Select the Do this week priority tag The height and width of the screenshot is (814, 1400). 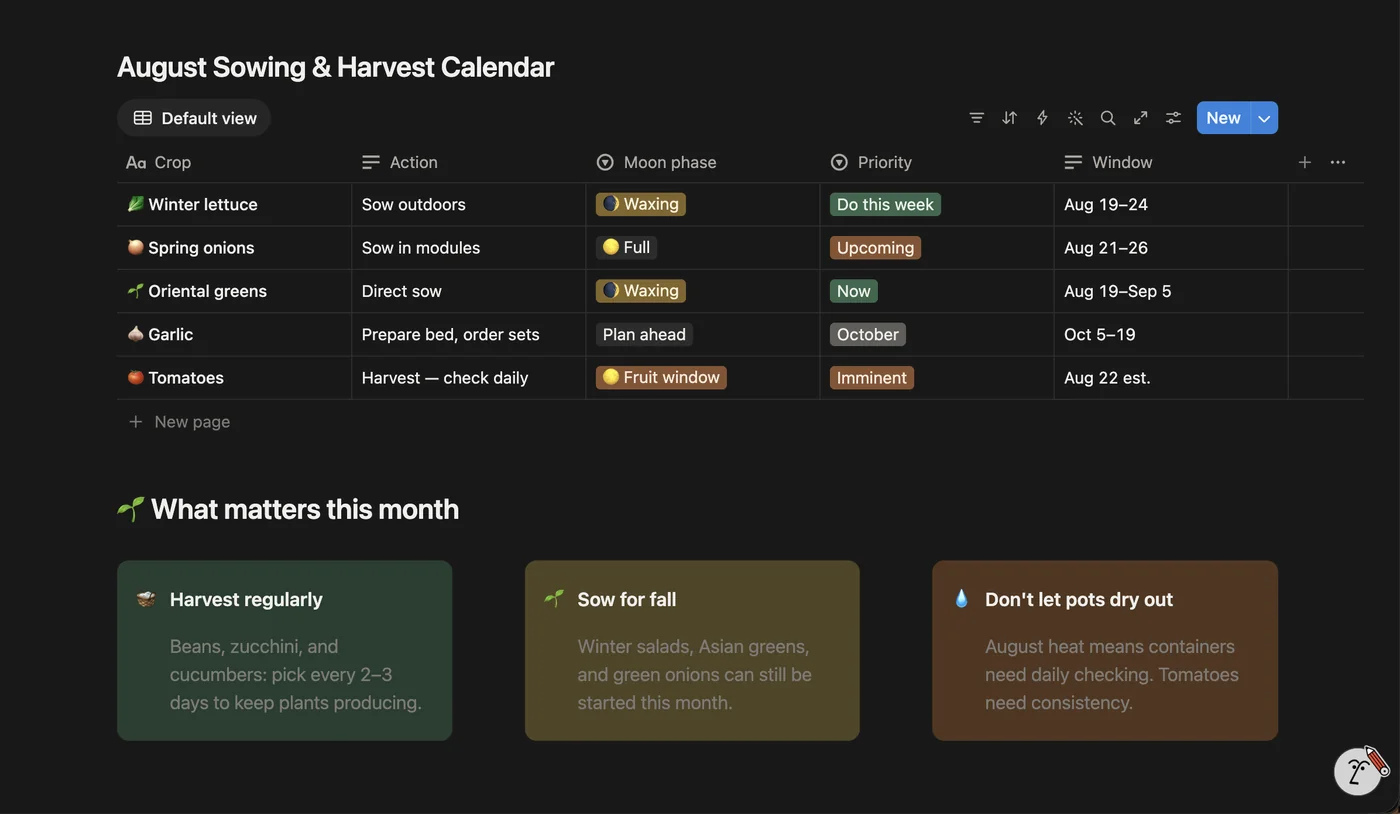tap(885, 204)
